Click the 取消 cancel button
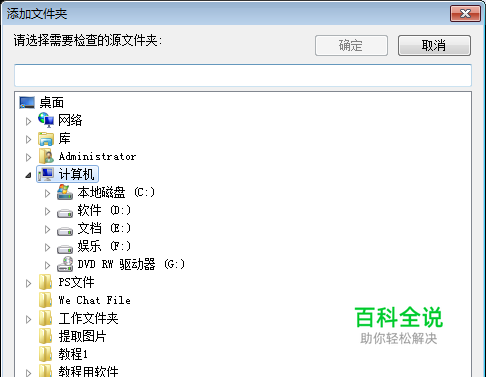This screenshot has height=377, width=486. (434, 45)
